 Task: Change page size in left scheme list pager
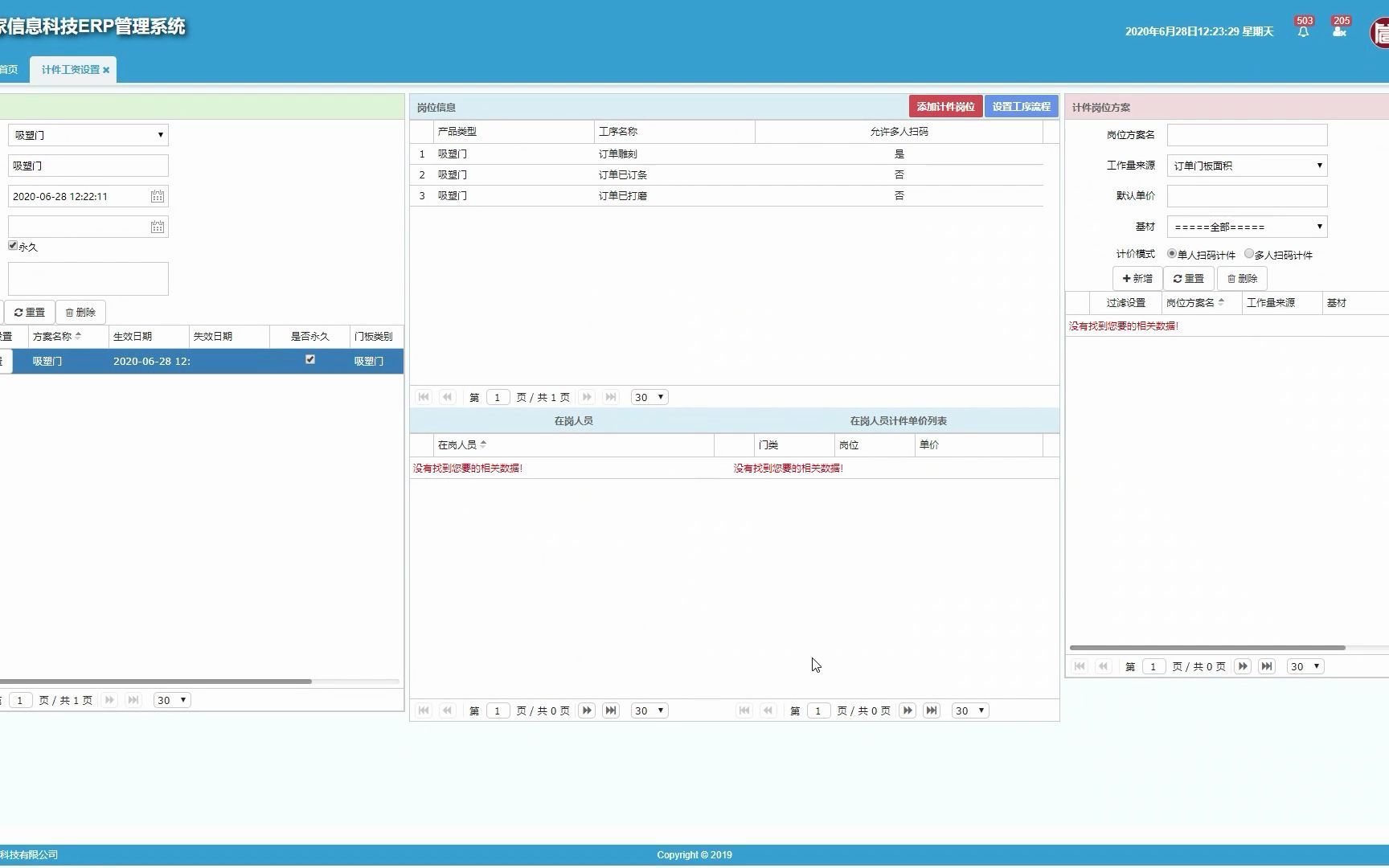click(x=172, y=700)
